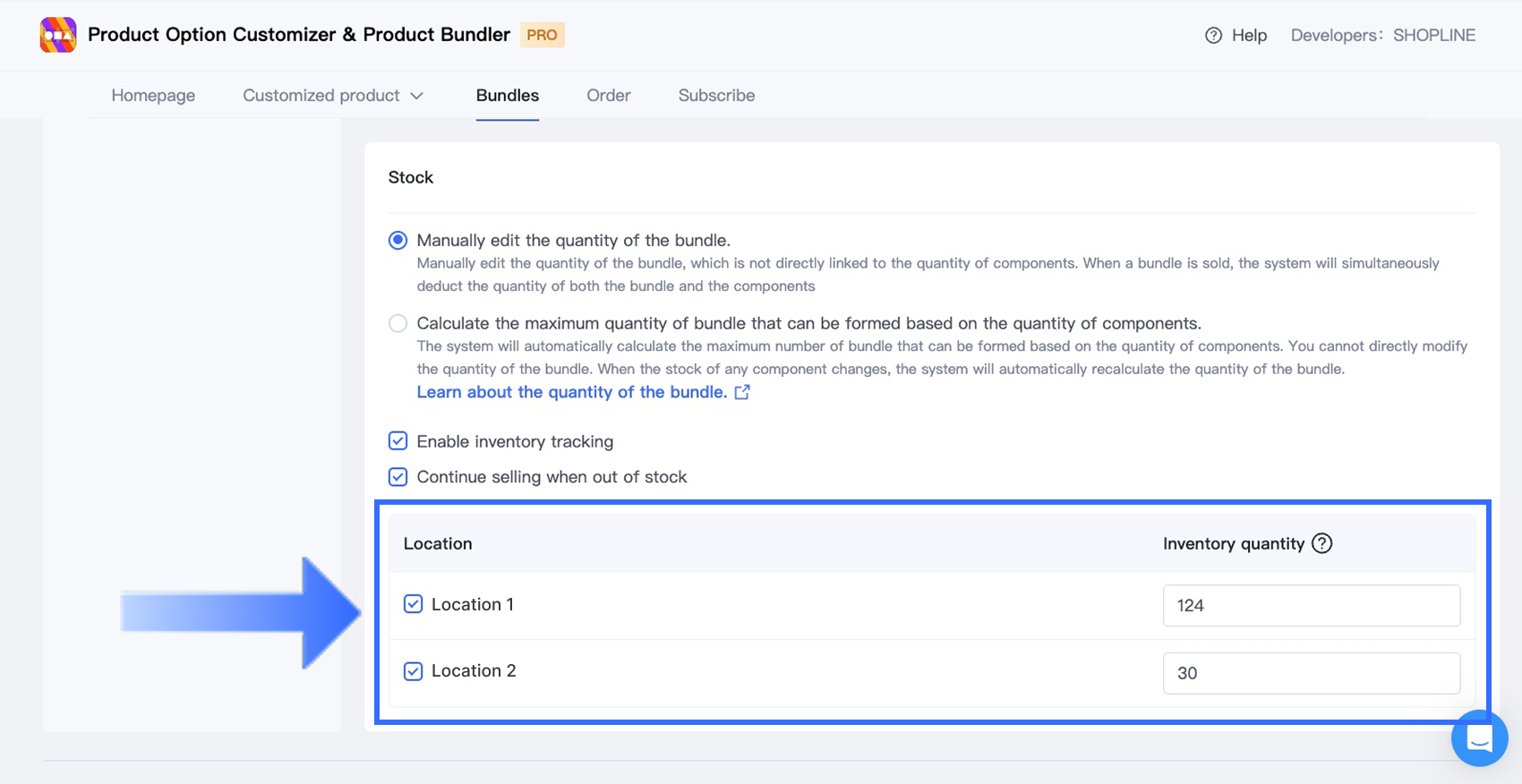This screenshot has height=784, width=1522.
Task: Select calculate maximum bundle quantity option
Action: point(398,323)
